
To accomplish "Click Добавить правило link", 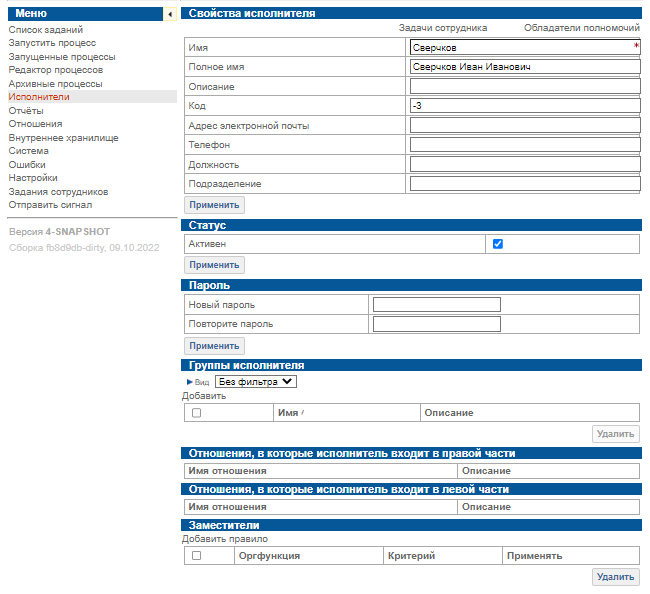I will (218, 539).
